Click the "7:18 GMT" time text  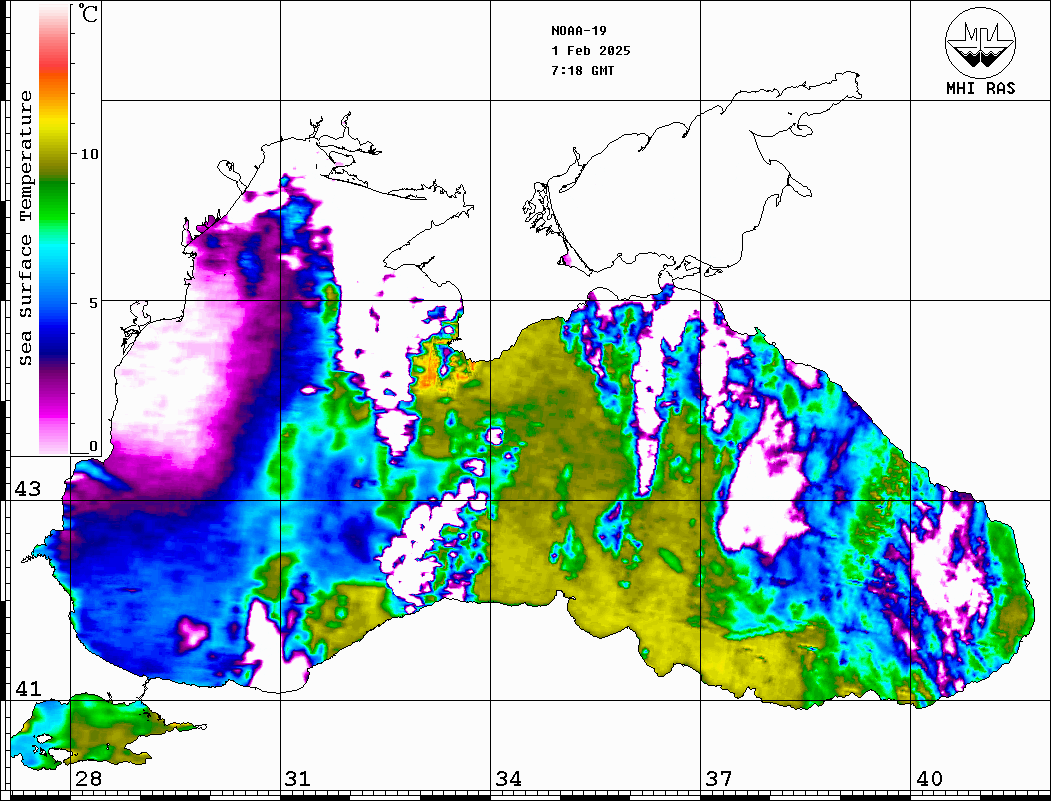(x=582, y=70)
